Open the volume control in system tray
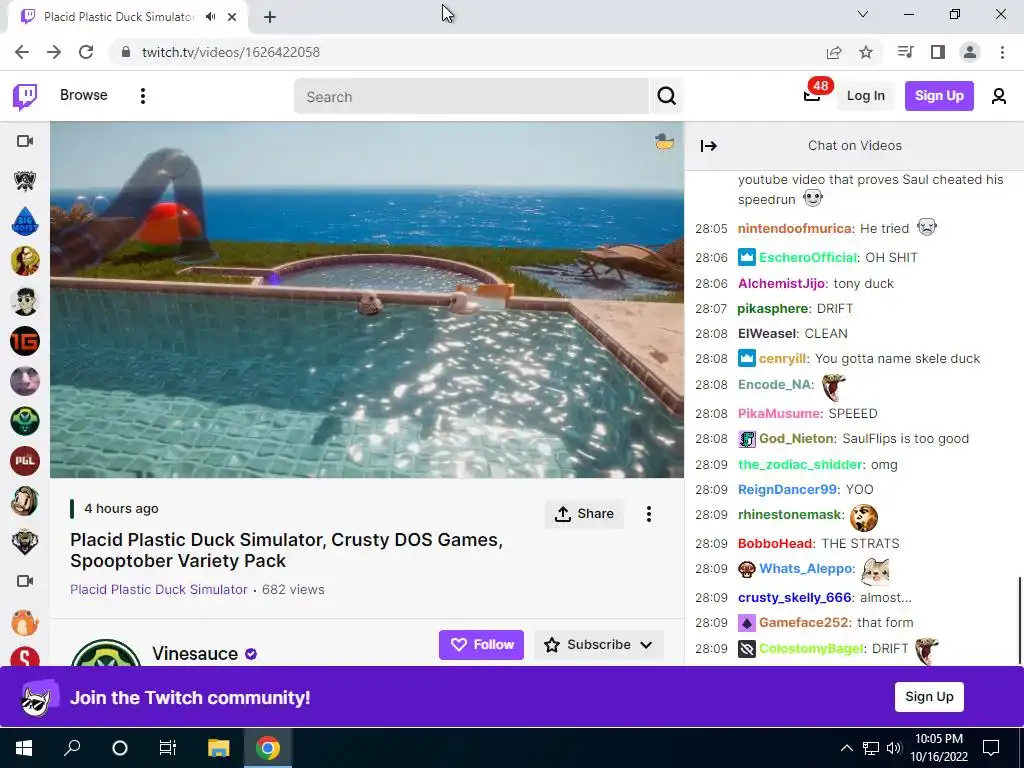Image resolution: width=1024 pixels, height=768 pixels. [x=894, y=748]
